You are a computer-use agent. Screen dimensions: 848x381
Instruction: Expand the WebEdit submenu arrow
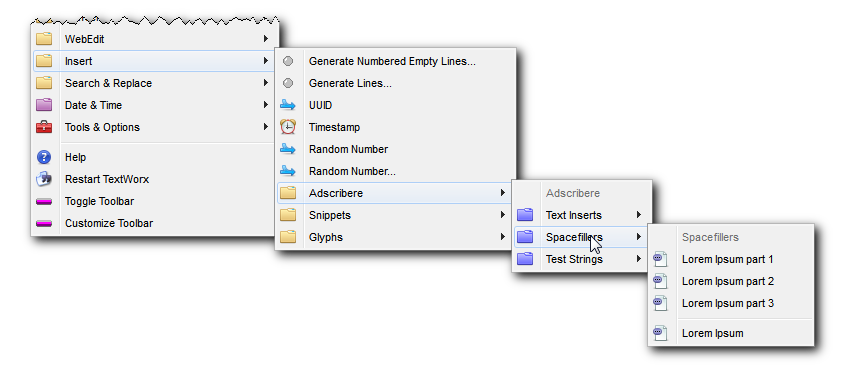point(266,39)
